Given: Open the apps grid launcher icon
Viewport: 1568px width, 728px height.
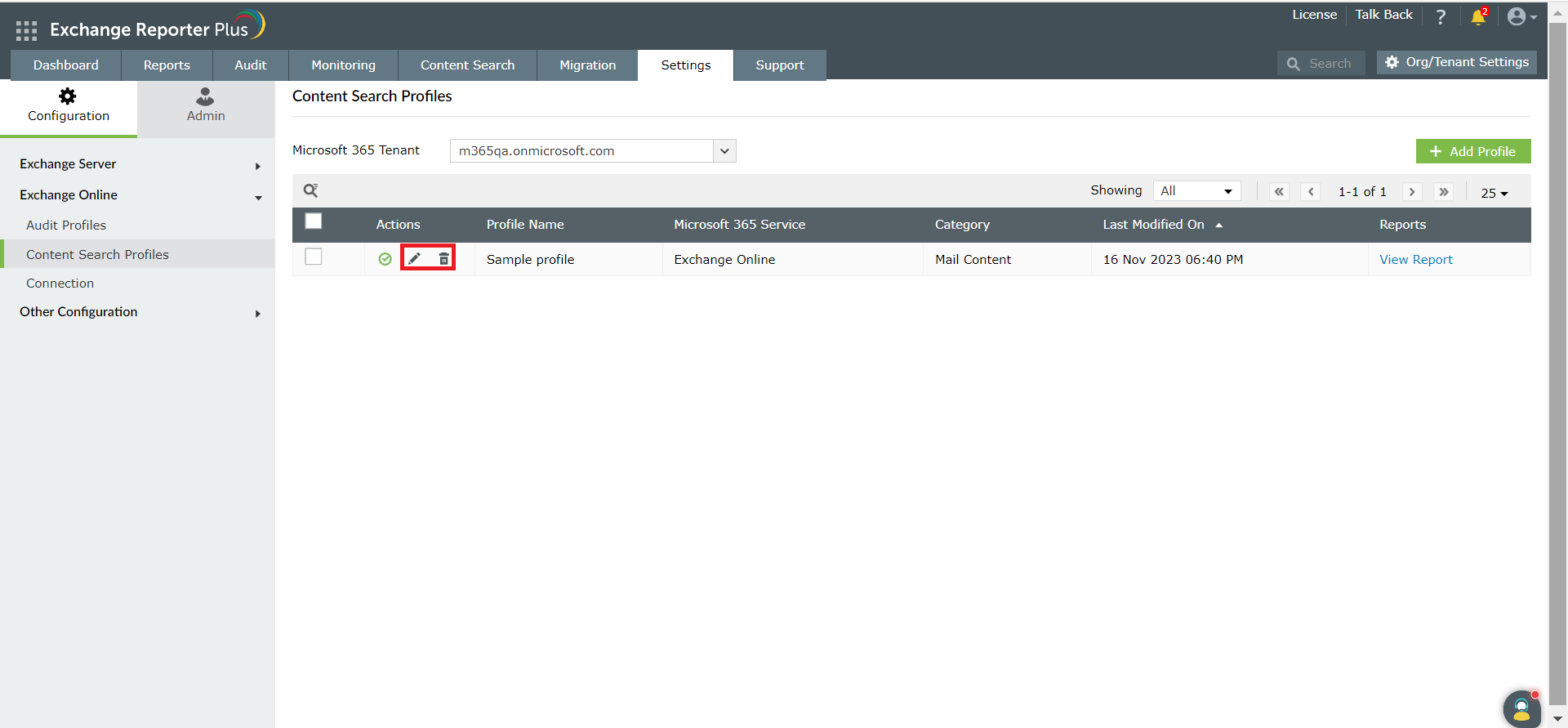Looking at the screenshot, I should tap(26, 31).
